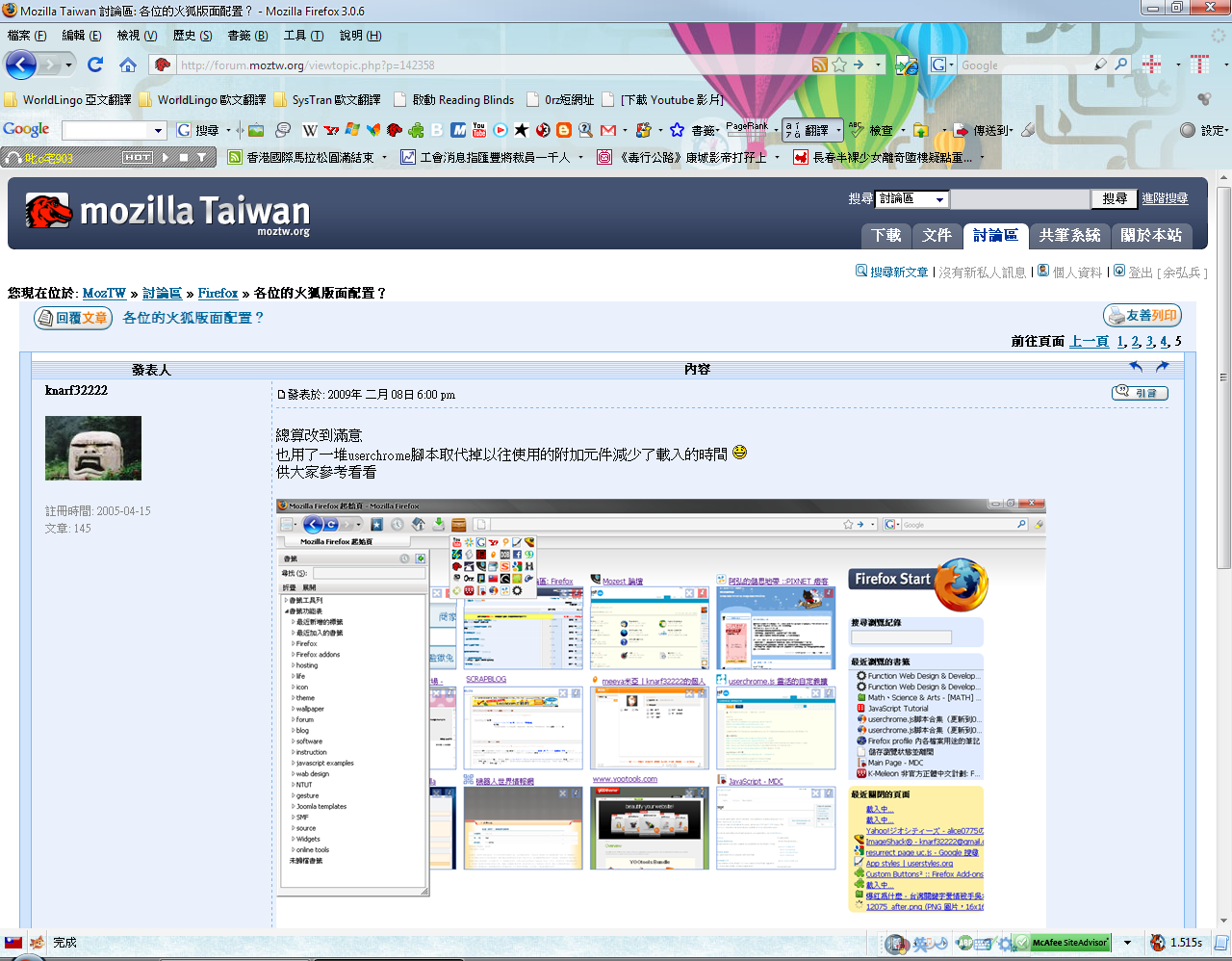Click the HOT button on radio toolbar

138,157
